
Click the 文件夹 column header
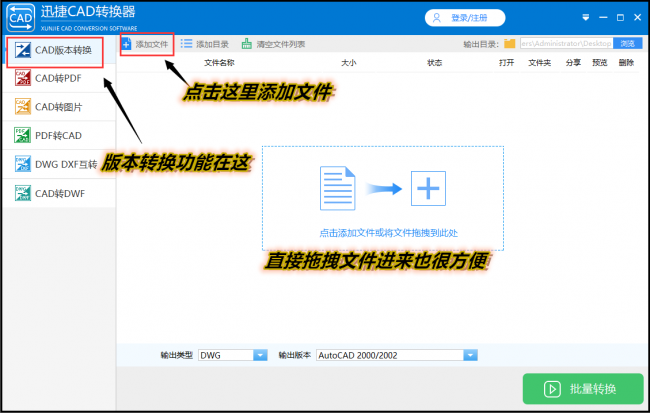[x=539, y=63]
